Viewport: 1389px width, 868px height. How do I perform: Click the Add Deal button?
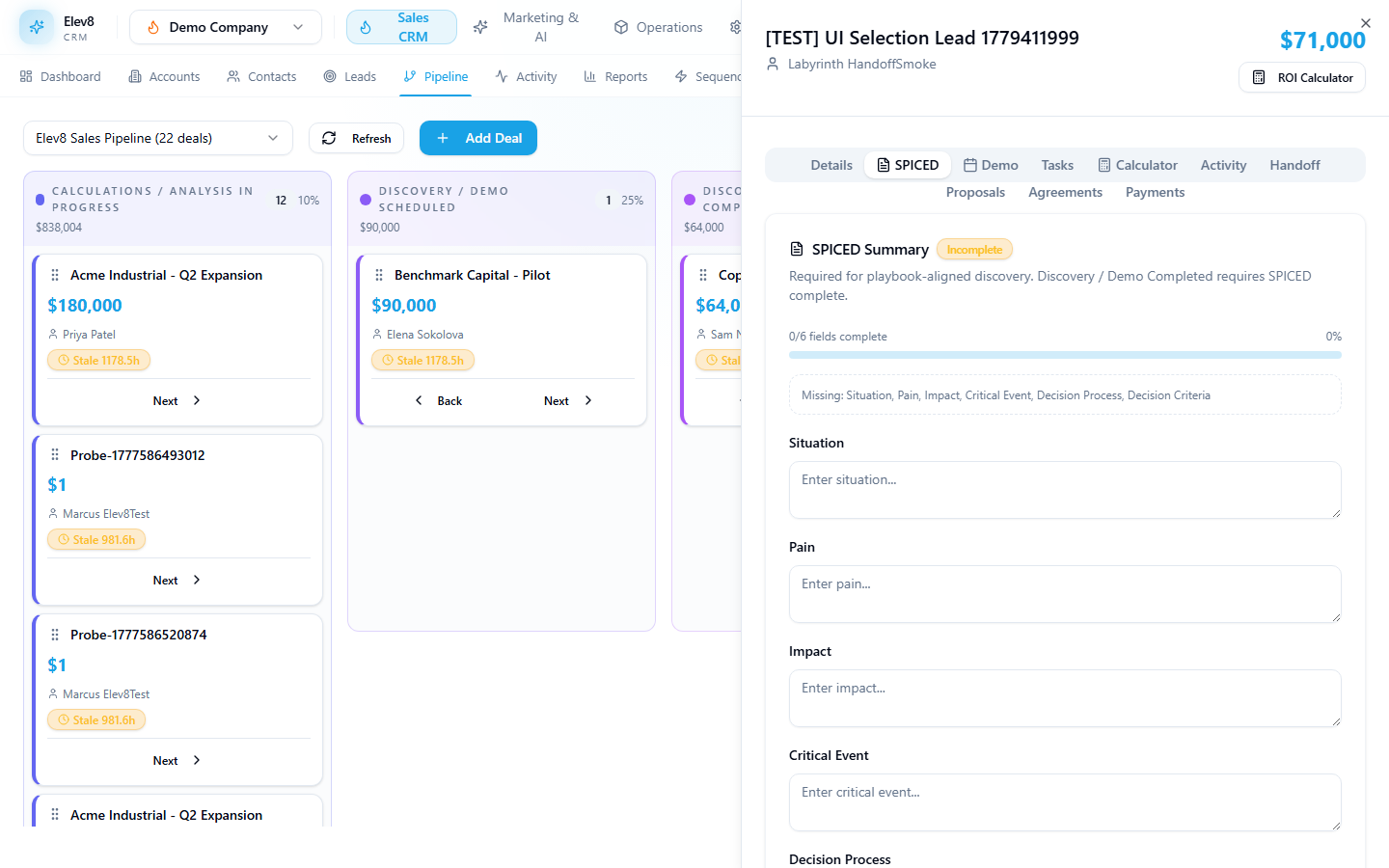pos(478,138)
